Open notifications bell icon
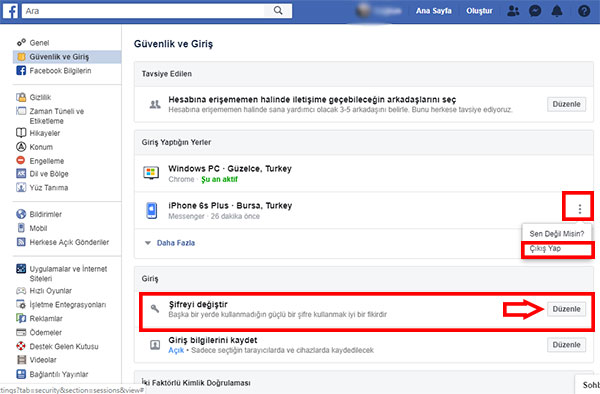 557,11
